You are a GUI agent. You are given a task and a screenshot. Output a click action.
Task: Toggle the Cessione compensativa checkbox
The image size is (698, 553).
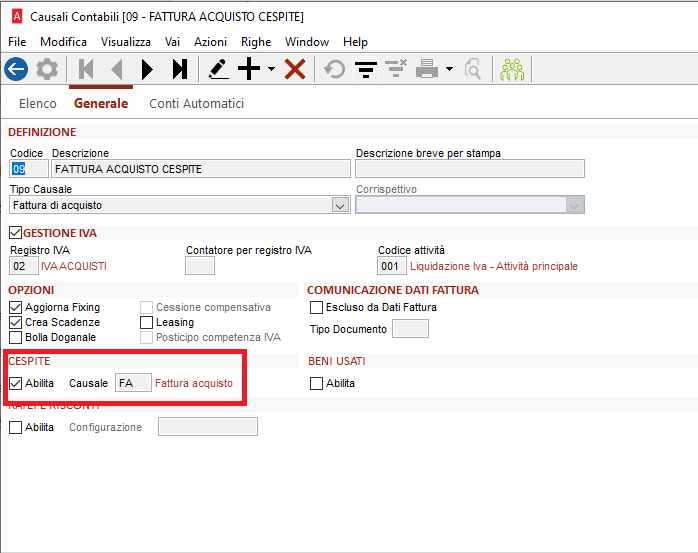pos(146,307)
